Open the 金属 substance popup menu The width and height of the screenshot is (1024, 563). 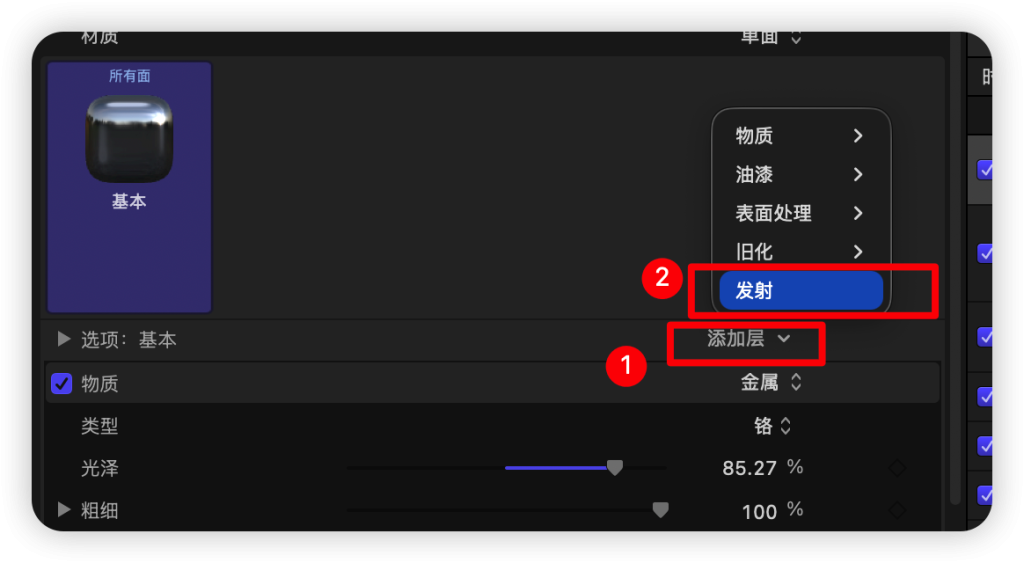coord(771,382)
